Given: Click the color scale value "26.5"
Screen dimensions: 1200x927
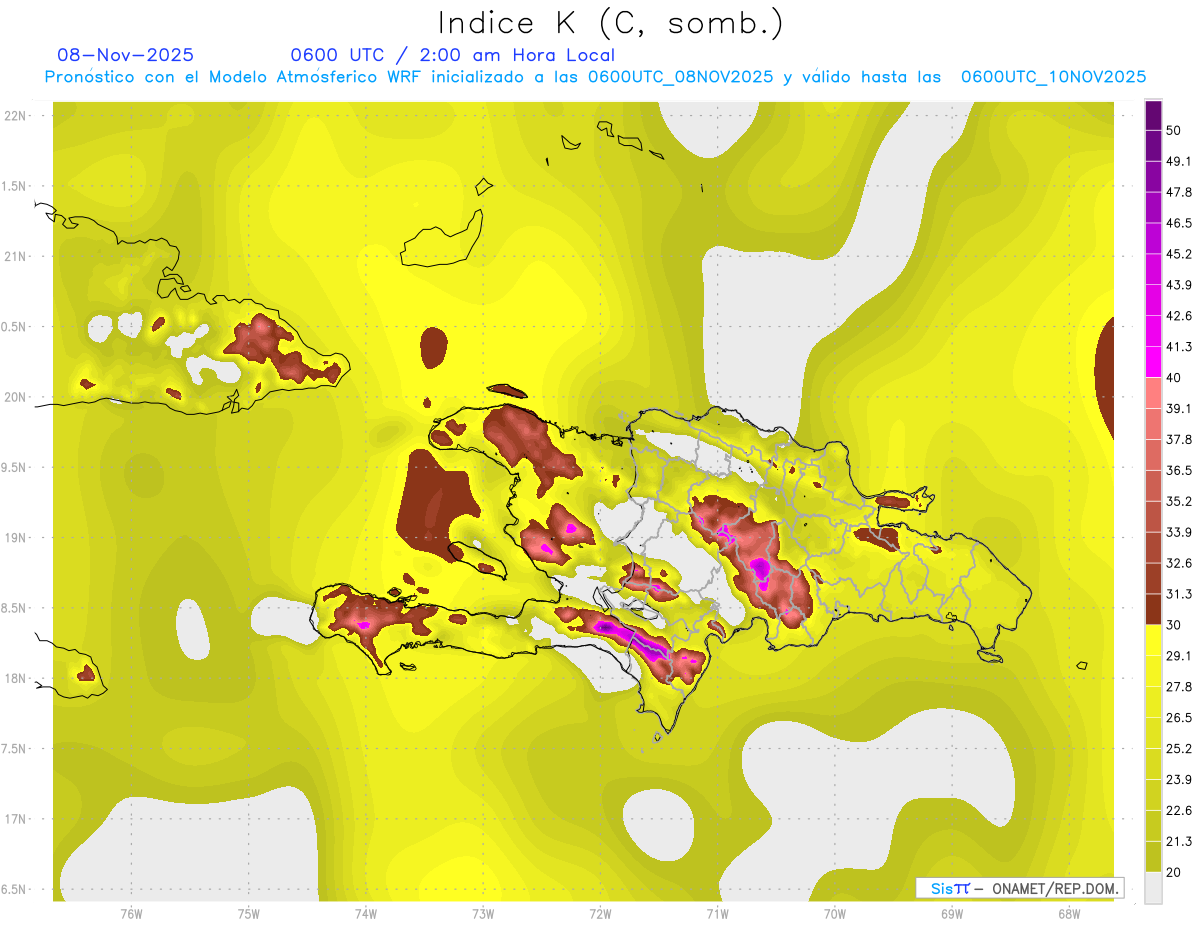Looking at the screenshot, I should pyautogui.click(x=1179, y=718).
